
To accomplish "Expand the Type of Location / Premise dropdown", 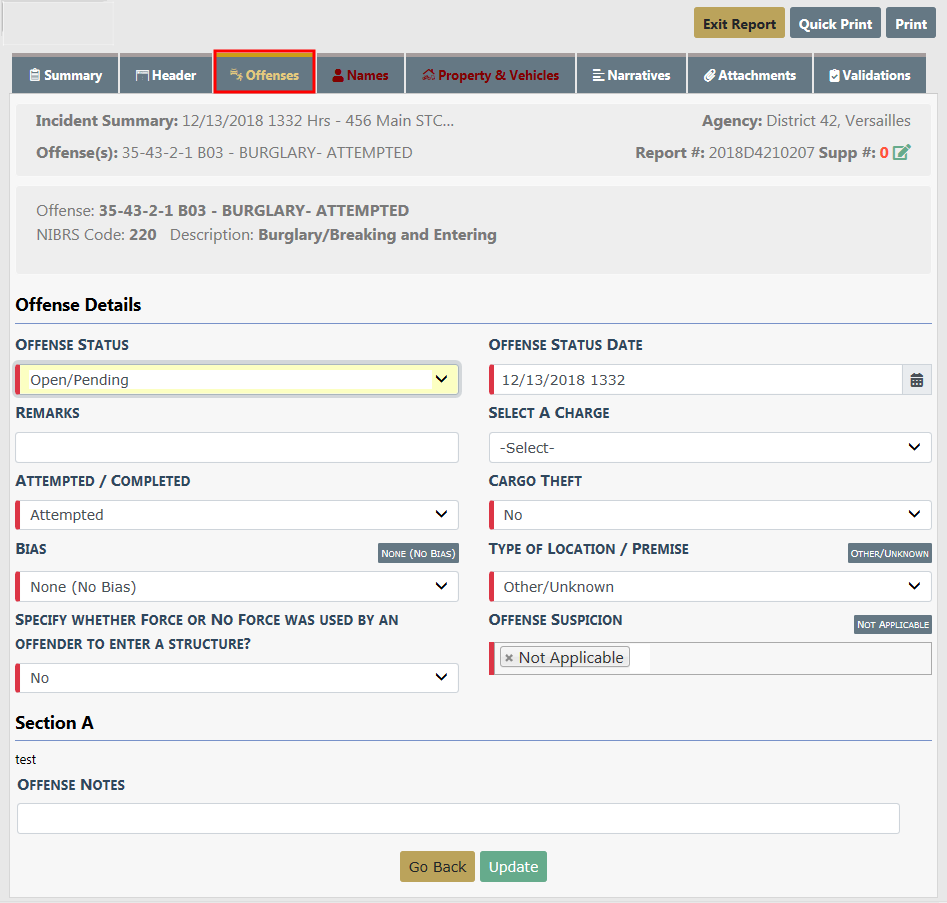I will pos(710,587).
